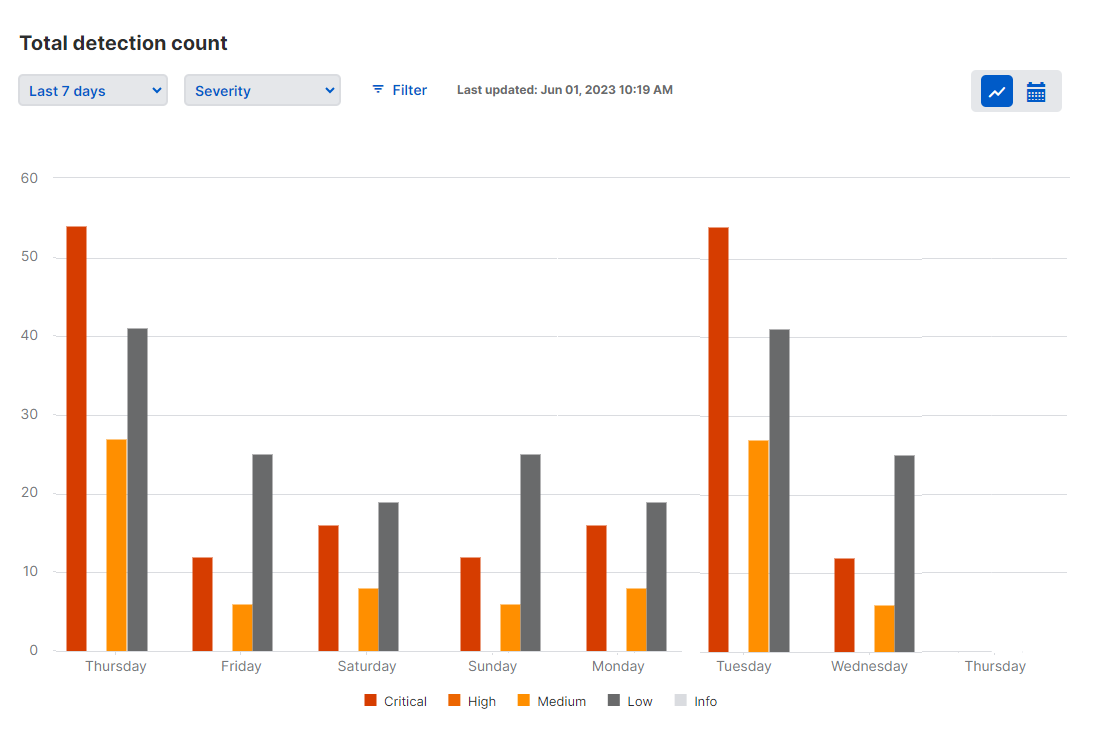Open the Filter text button

tap(409, 90)
